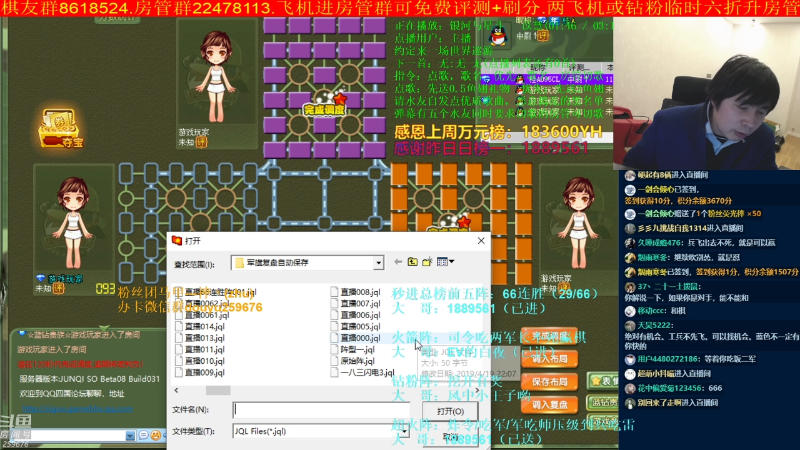
Task: Select file 阵型一.jql
Action: click(353, 349)
